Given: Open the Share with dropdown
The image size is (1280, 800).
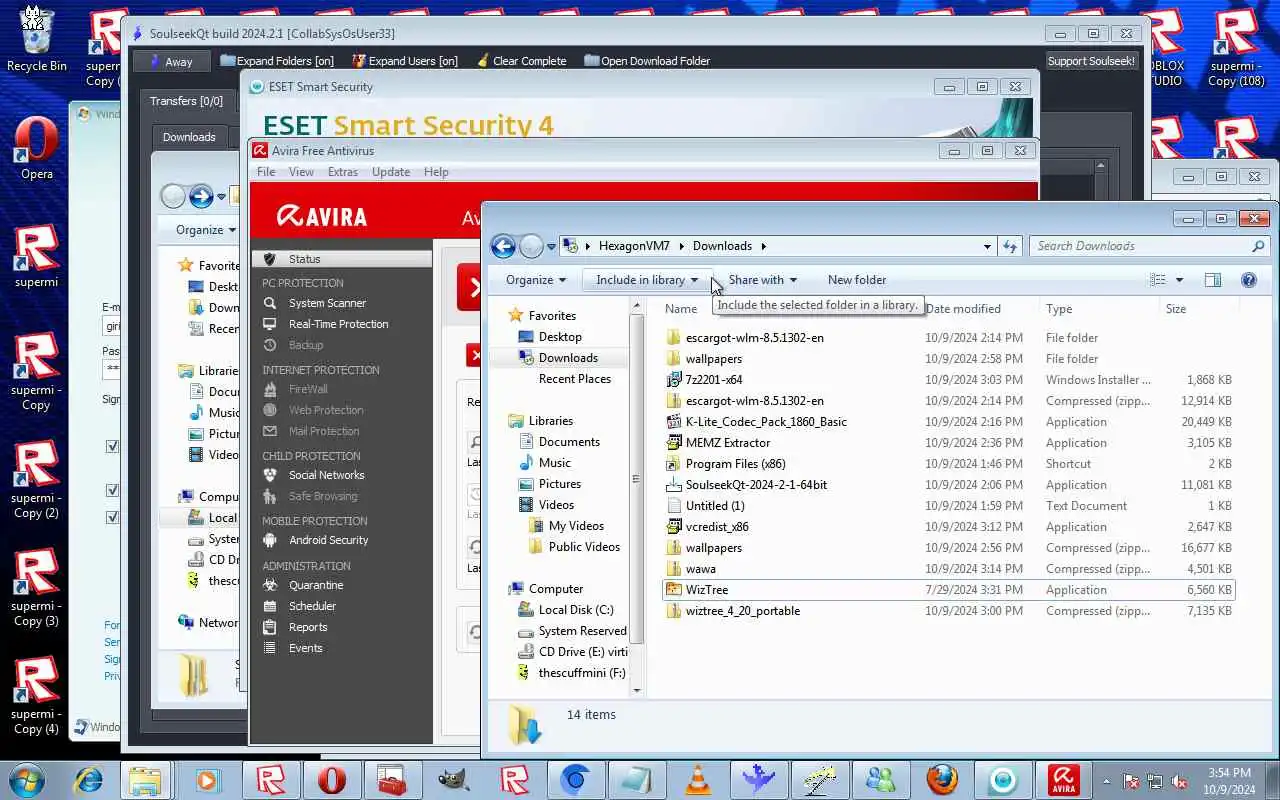Looking at the screenshot, I should (x=762, y=280).
